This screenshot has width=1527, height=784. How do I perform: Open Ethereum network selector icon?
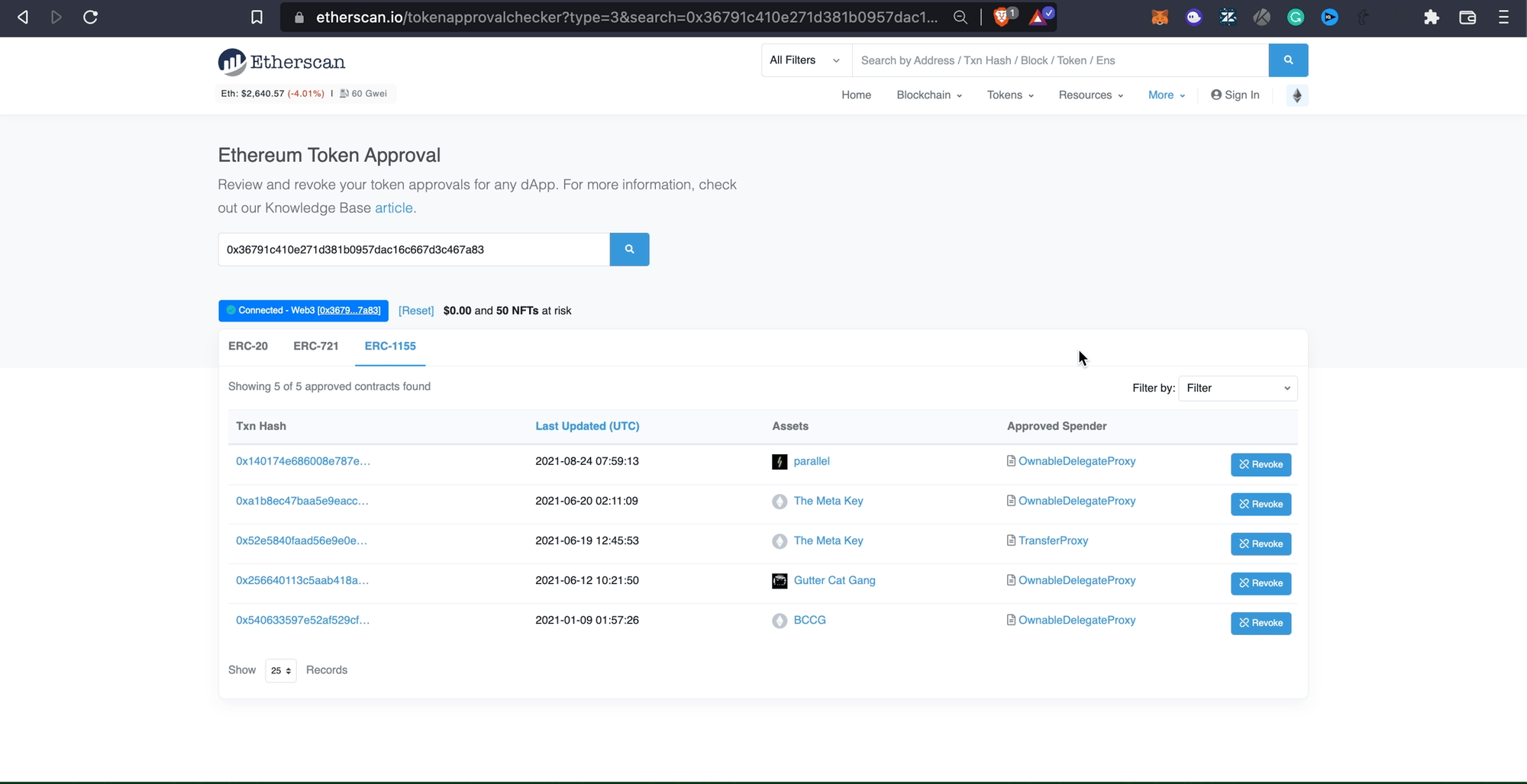click(x=1297, y=95)
